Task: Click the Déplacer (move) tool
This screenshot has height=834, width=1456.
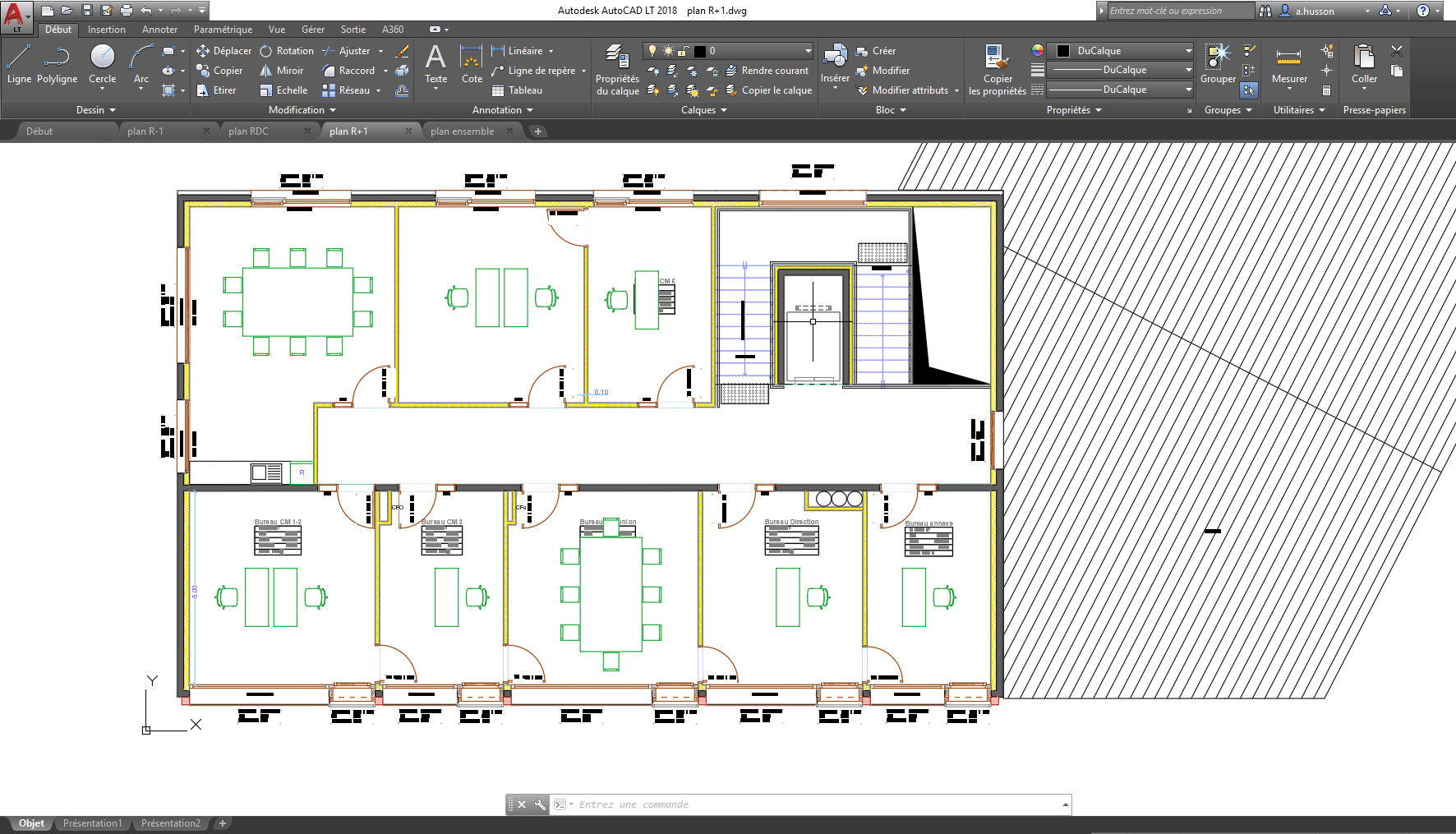Action: 223,51
